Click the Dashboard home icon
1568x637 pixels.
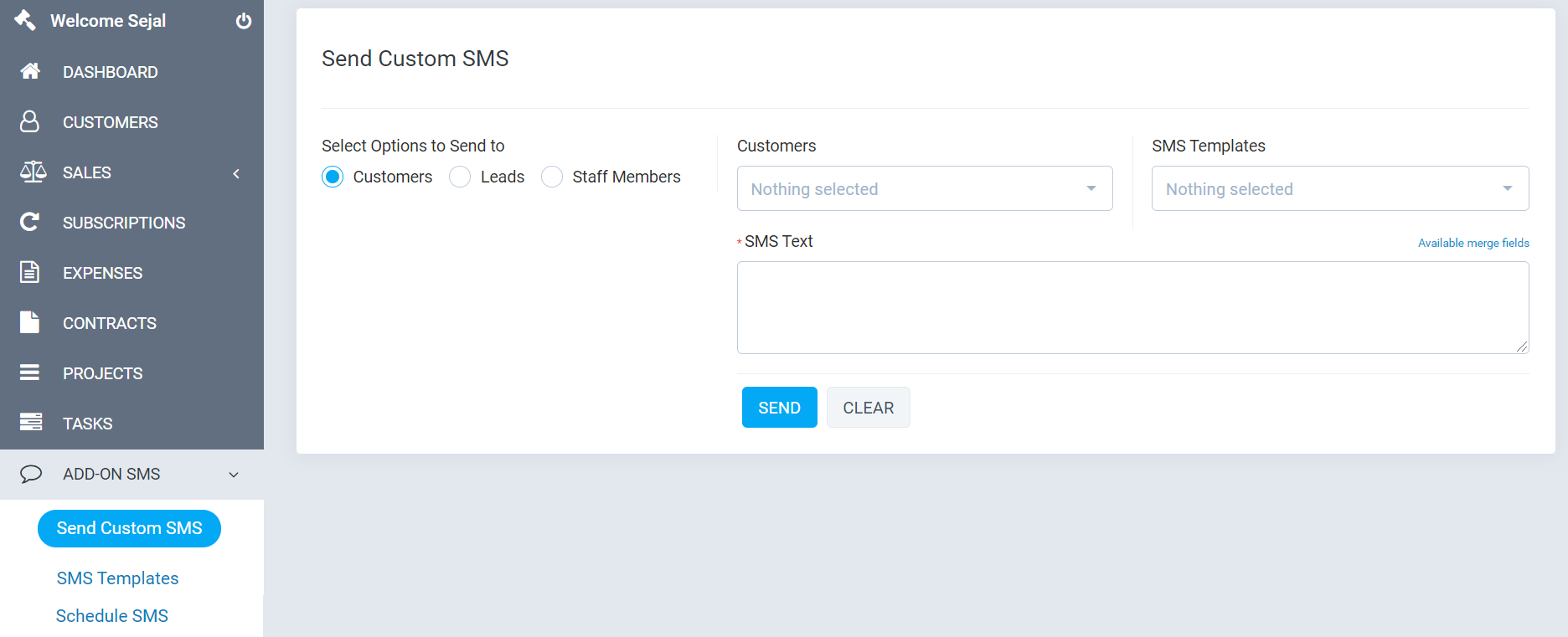[x=30, y=71]
